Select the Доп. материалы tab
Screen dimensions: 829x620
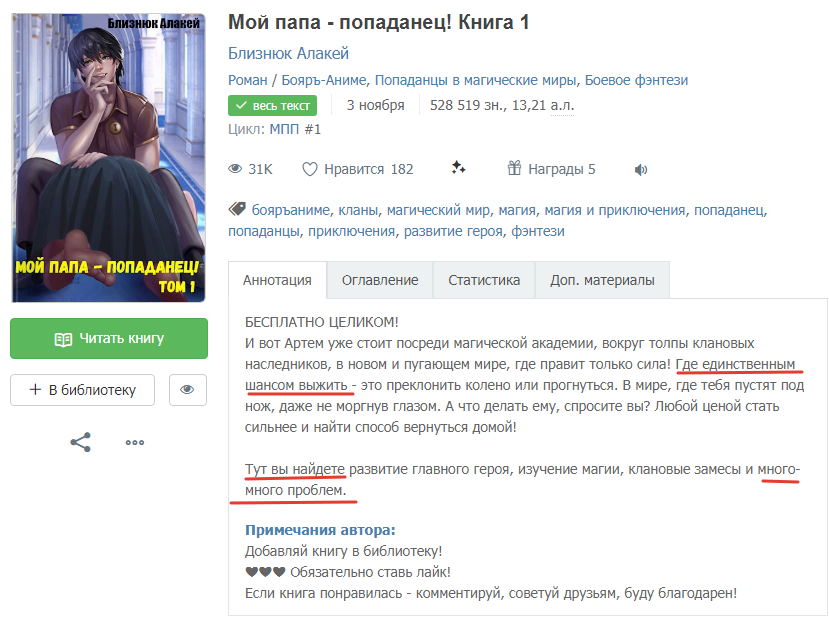(602, 280)
